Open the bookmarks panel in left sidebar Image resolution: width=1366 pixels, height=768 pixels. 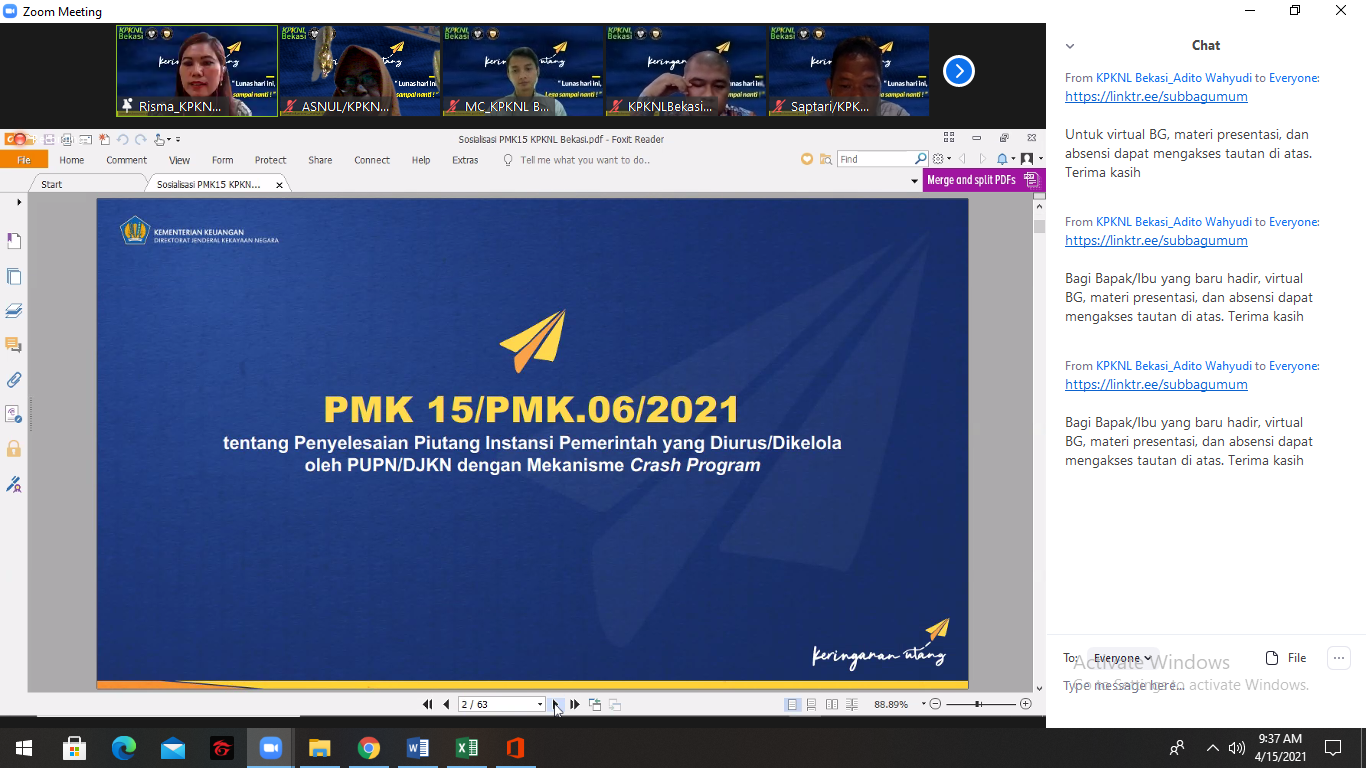tap(14, 241)
